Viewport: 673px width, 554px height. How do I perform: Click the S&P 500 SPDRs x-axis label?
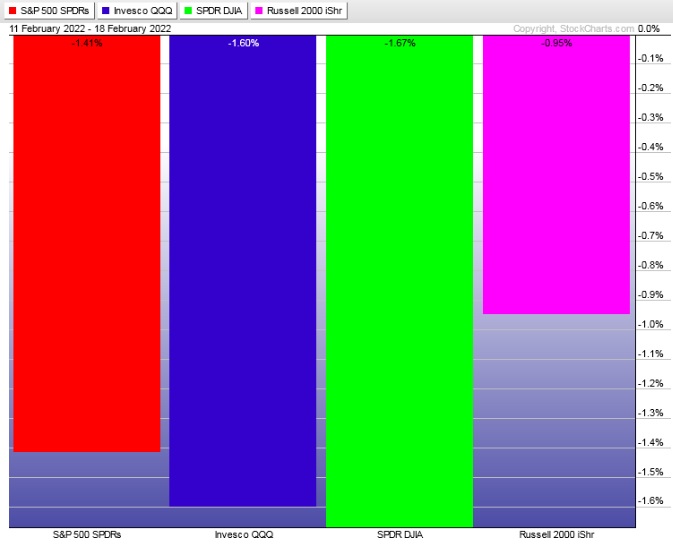pyautogui.click(x=87, y=535)
